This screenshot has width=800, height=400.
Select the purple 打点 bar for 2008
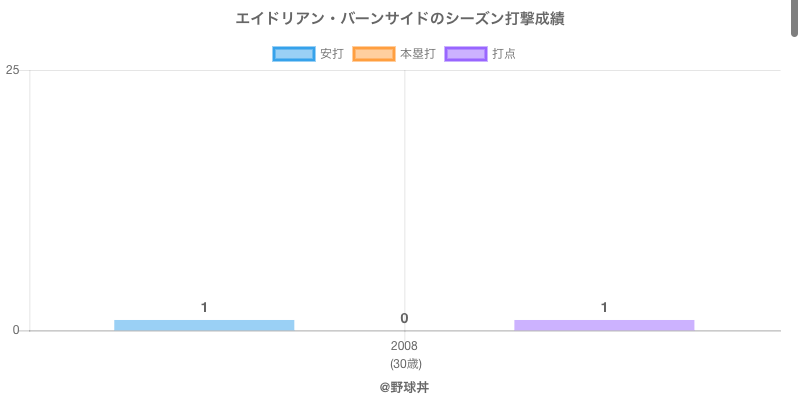click(x=604, y=325)
